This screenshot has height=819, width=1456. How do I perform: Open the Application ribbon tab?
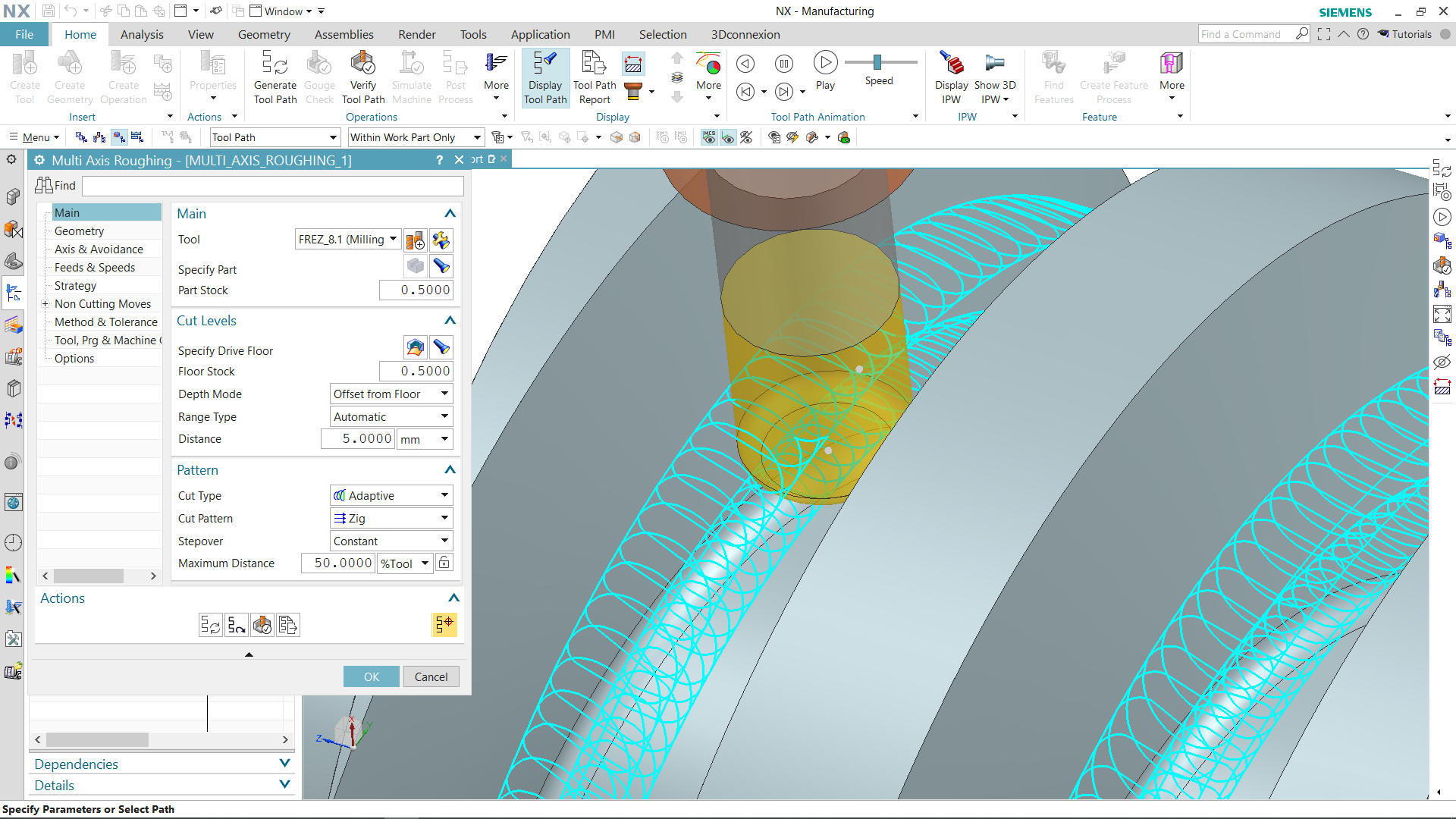[541, 34]
